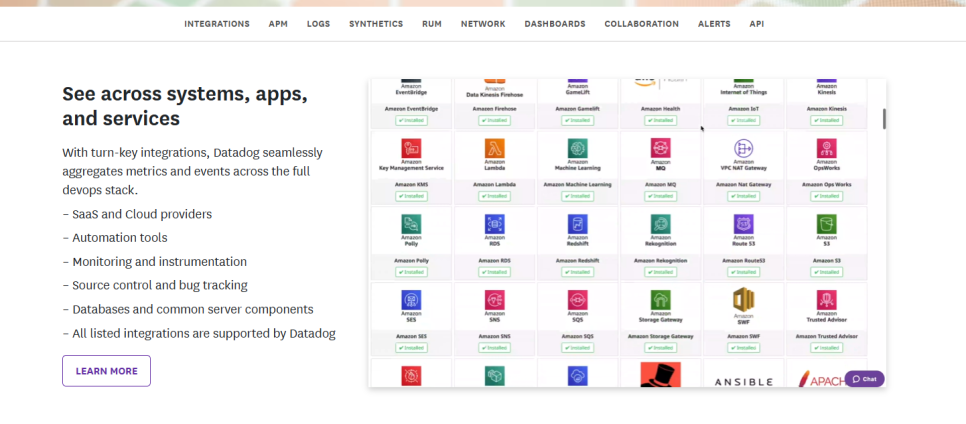Open the INTEGRATIONS nav tab
966x424 pixels.
click(x=217, y=24)
